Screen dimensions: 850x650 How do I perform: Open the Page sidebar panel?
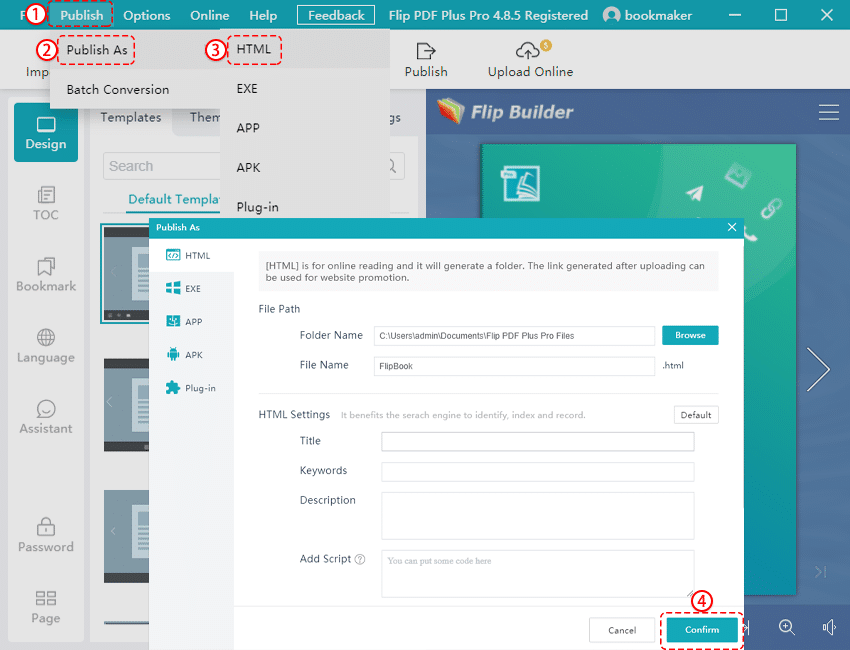[x=46, y=607]
